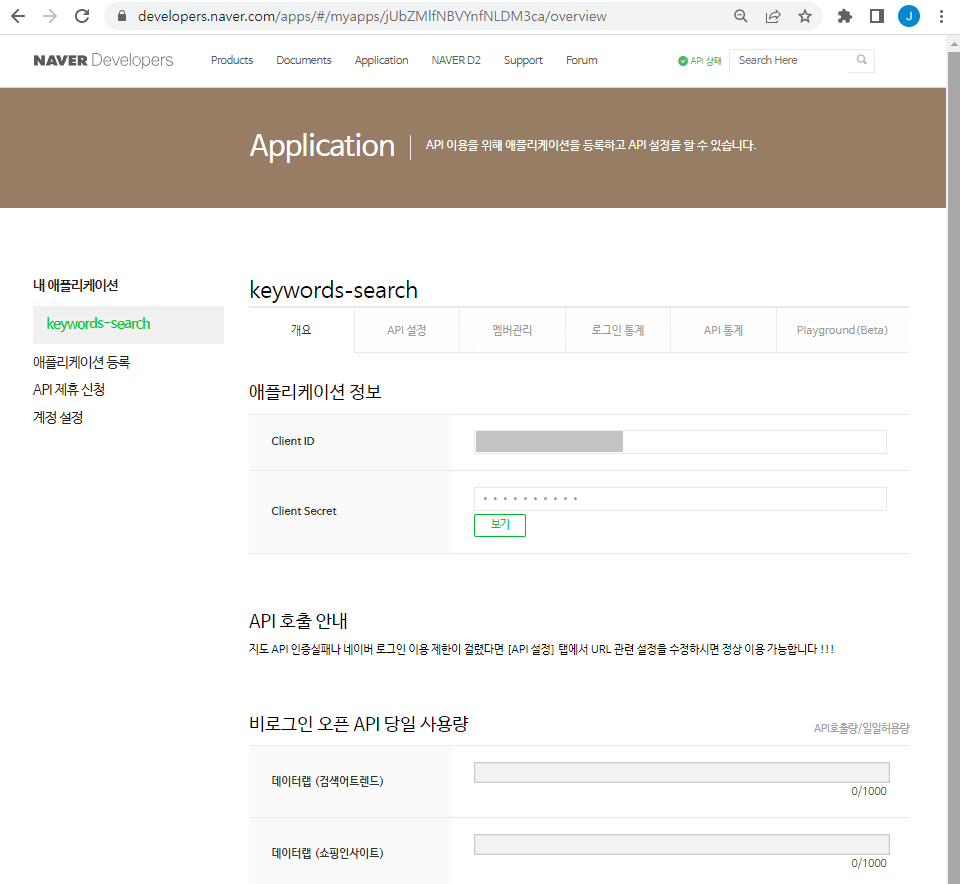Reveal the Client Secret with 보기
Viewport: 960px width, 884px height.
pyautogui.click(x=499, y=525)
